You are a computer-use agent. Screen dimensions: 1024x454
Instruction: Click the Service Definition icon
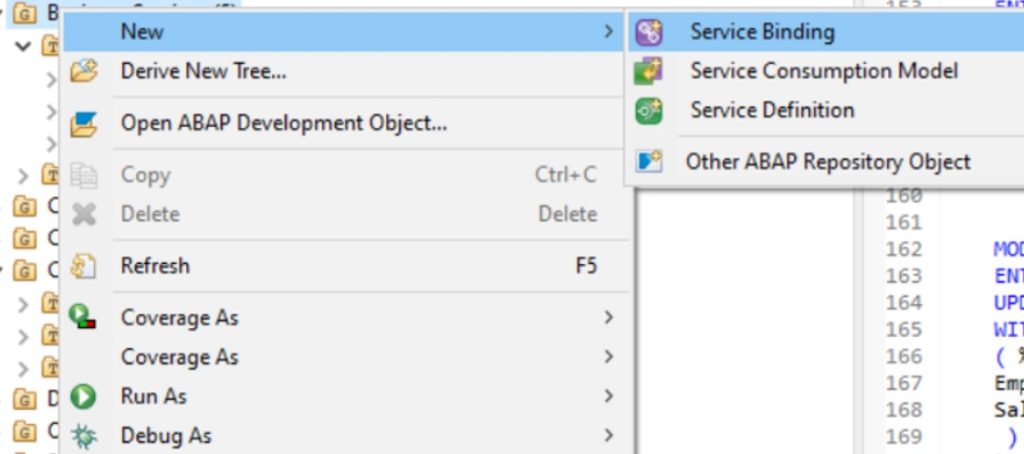649,110
